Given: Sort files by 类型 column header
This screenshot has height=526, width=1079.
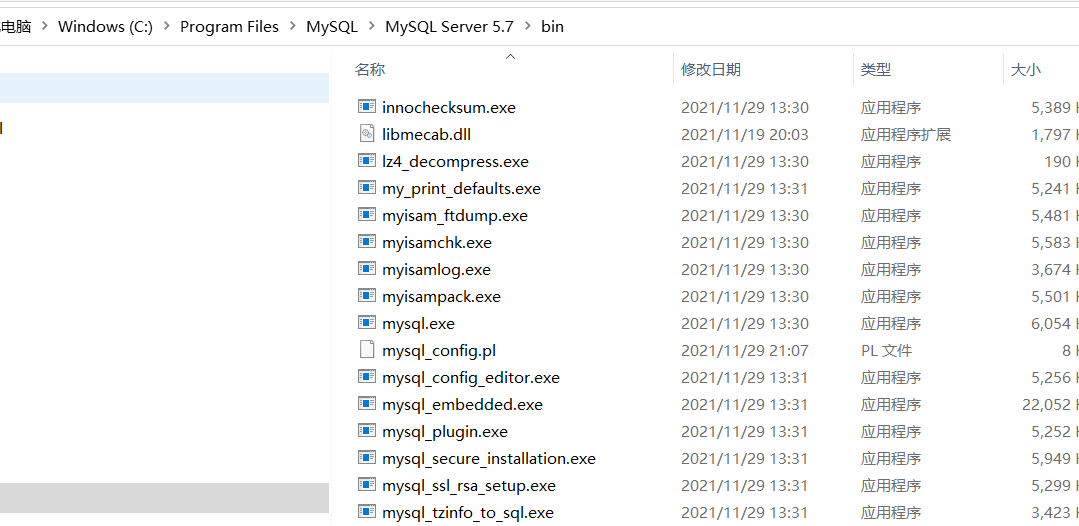Looking at the screenshot, I should (x=875, y=69).
